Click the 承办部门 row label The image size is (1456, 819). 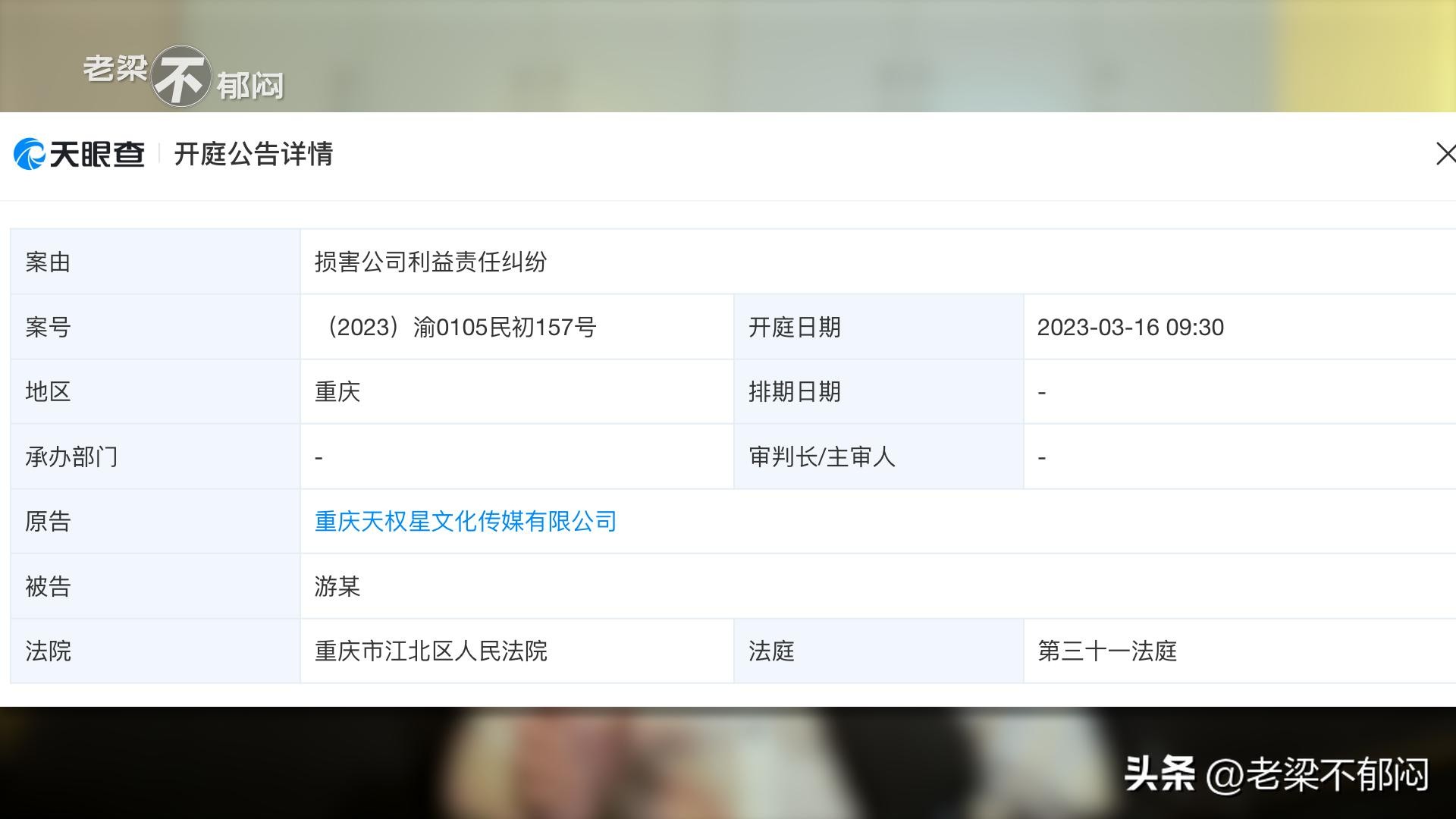click(x=71, y=457)
